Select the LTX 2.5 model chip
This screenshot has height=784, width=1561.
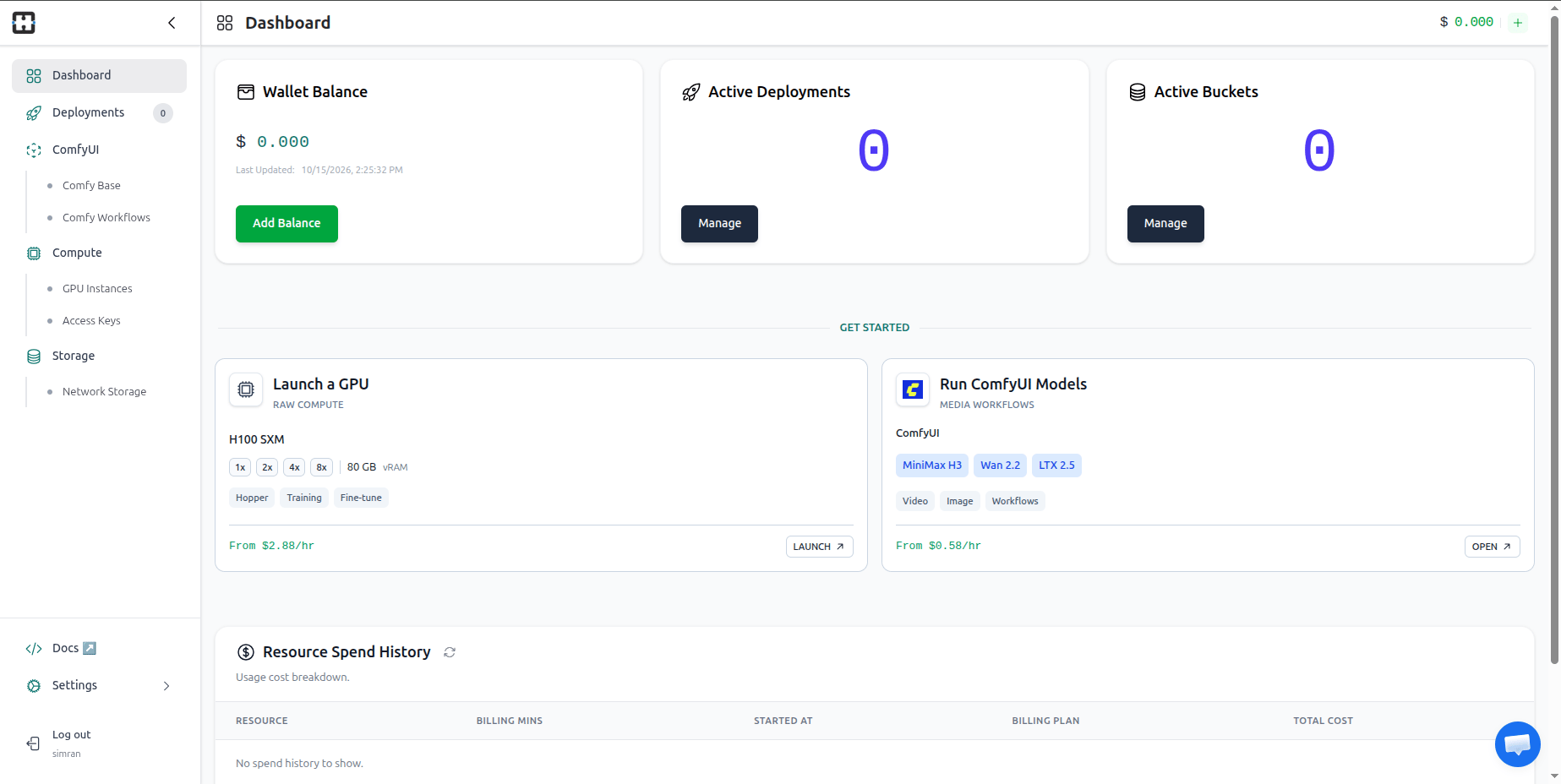click(1056, 465)
